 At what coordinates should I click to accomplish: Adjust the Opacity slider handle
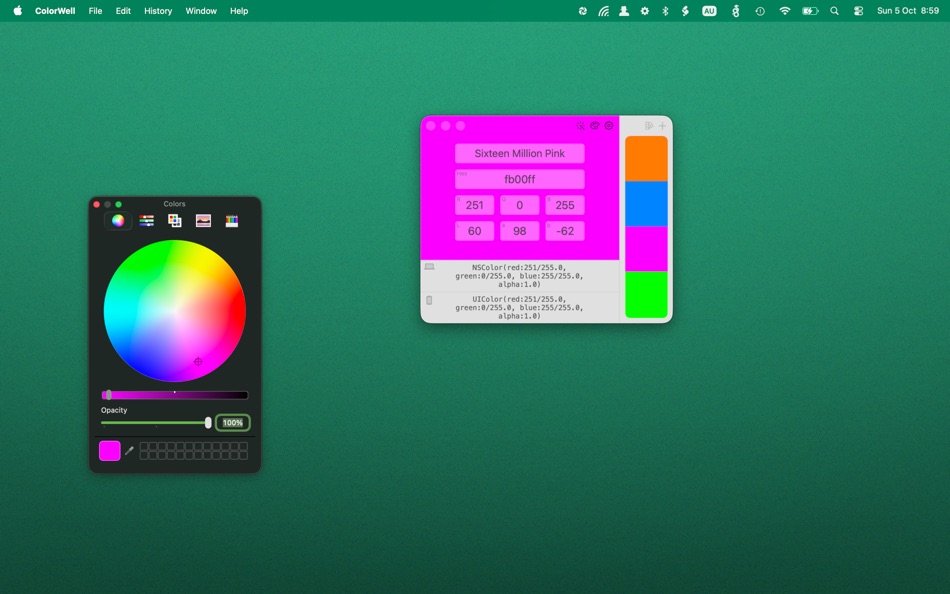tap(208, 422)
